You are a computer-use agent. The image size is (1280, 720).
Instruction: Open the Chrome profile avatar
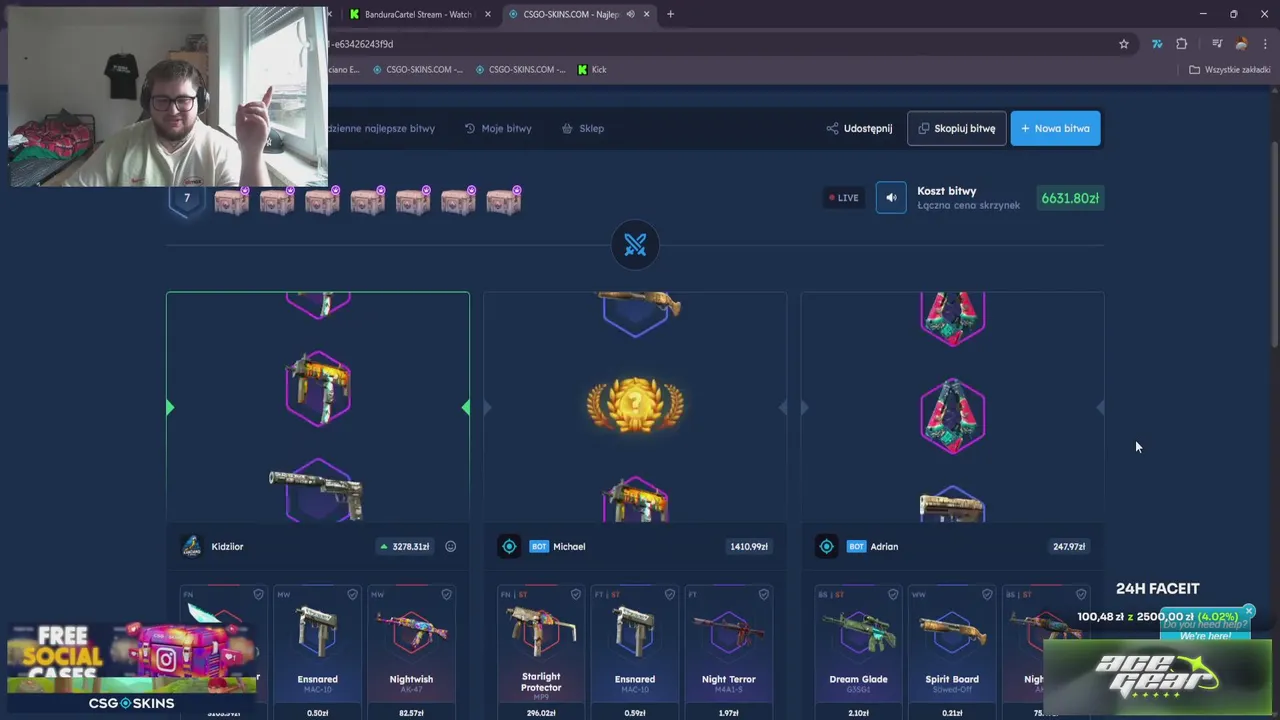click(x=1241, y=44)
